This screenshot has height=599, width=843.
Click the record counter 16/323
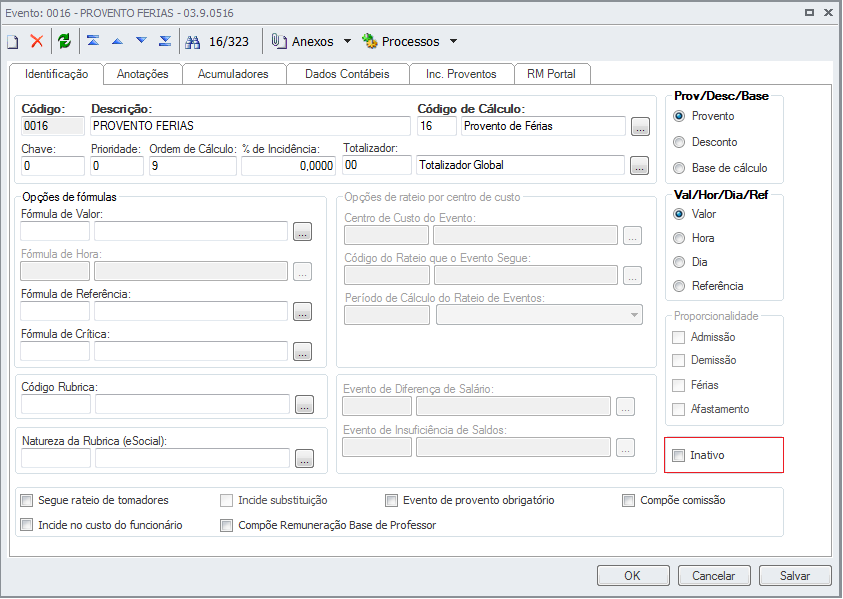[x=229, y=42]
